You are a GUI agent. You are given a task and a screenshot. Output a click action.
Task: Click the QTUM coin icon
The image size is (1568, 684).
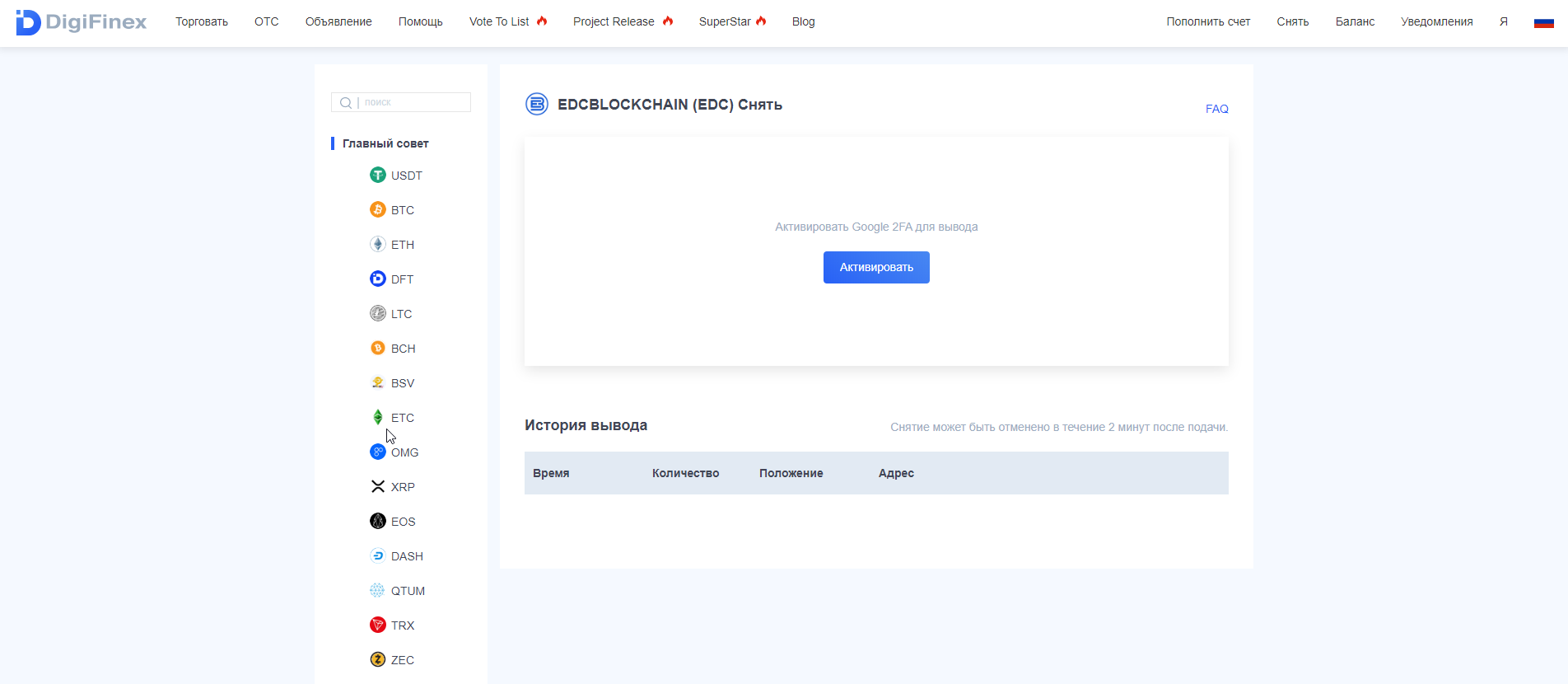(x=378, y=590)
